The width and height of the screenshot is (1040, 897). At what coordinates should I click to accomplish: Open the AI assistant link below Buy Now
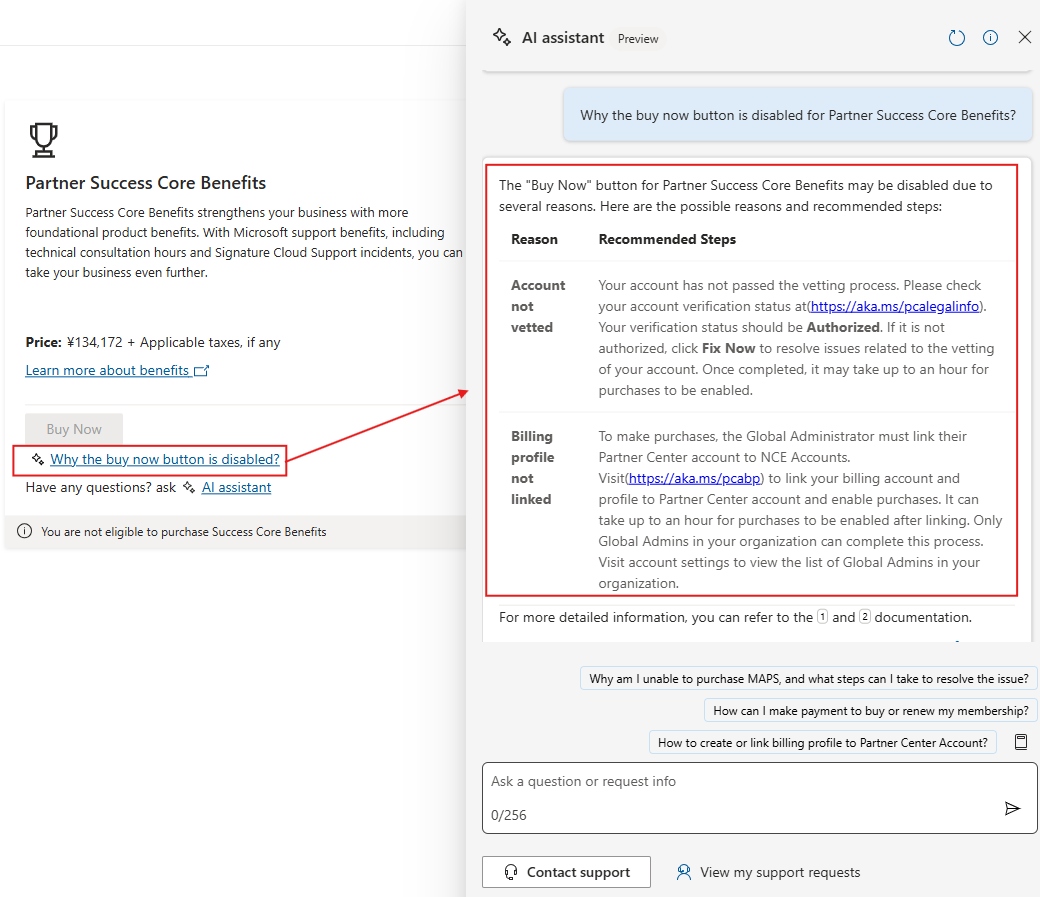pyautogui.click(x=237, y=488)
